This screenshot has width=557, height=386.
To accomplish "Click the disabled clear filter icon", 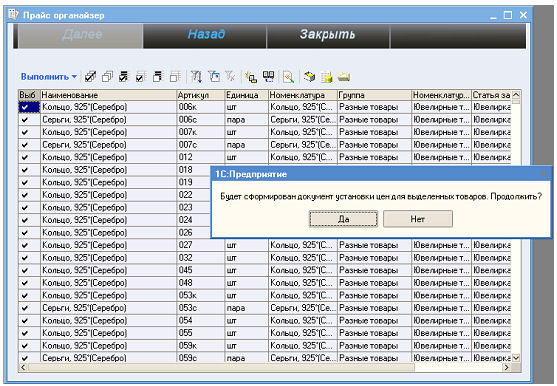I will pos(230,76).
